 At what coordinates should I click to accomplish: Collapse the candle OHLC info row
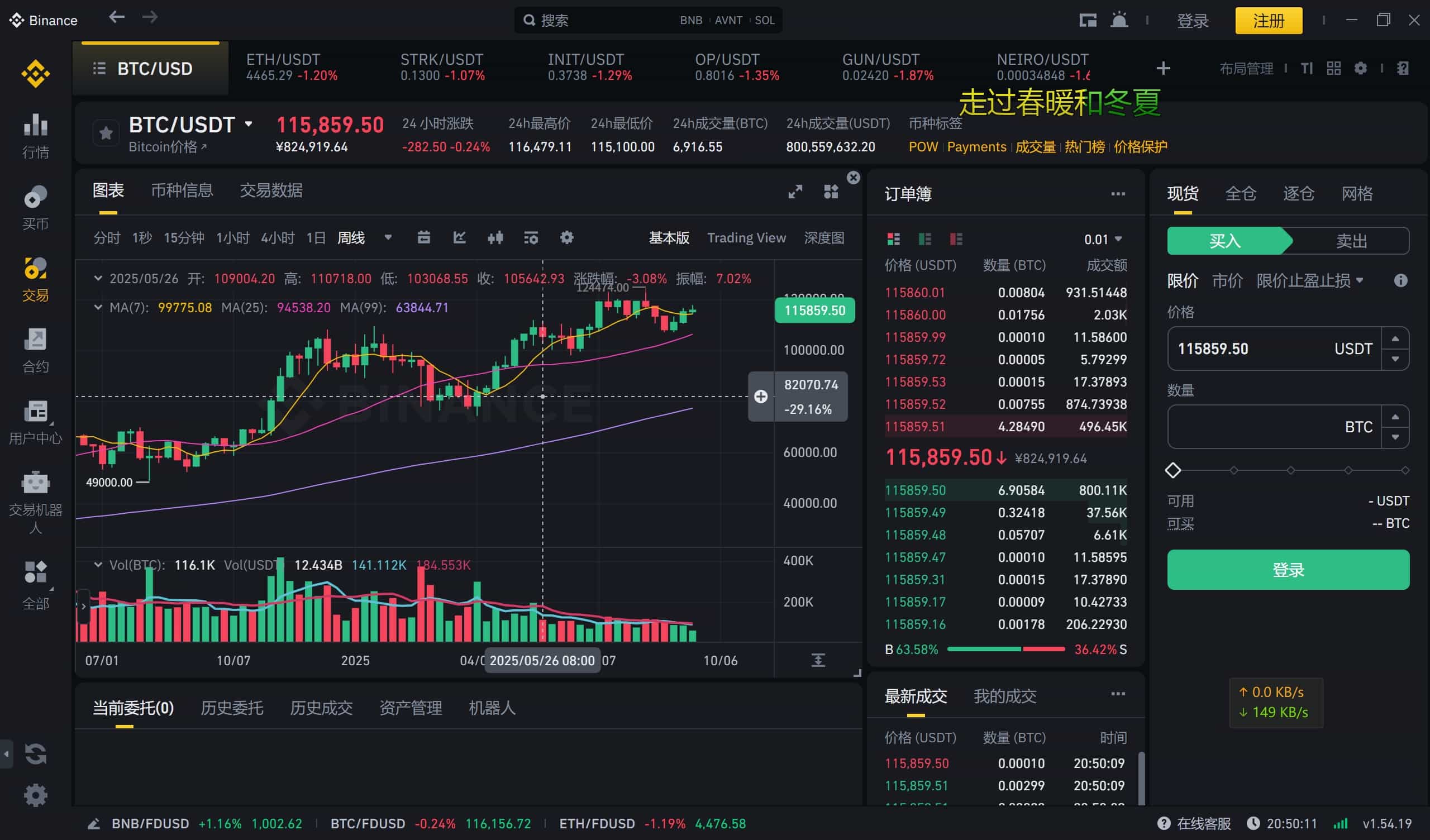[98, 278]
